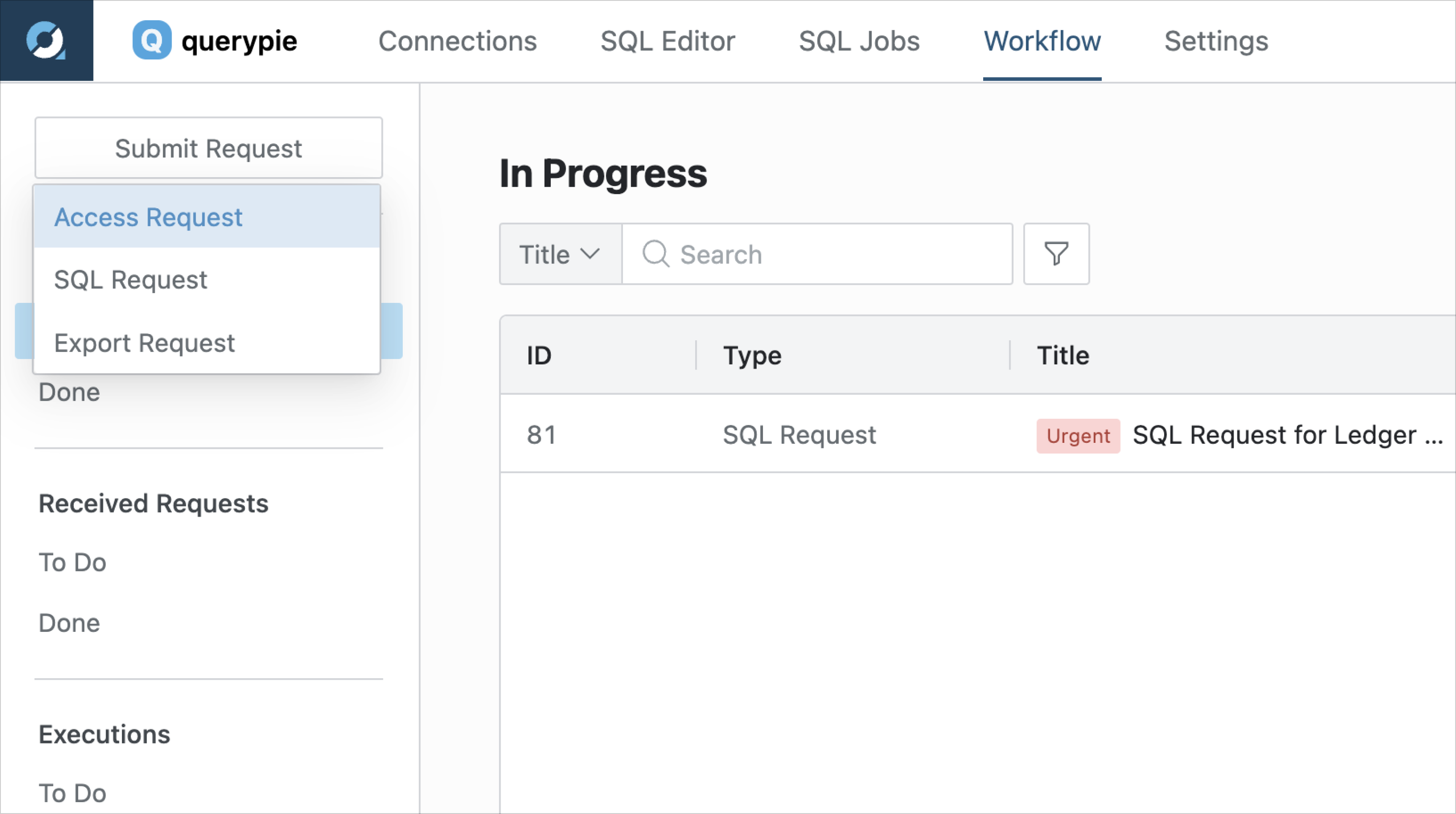Open Done under Received Requests
The image size is (1456, 814).
tap(70, 623)
